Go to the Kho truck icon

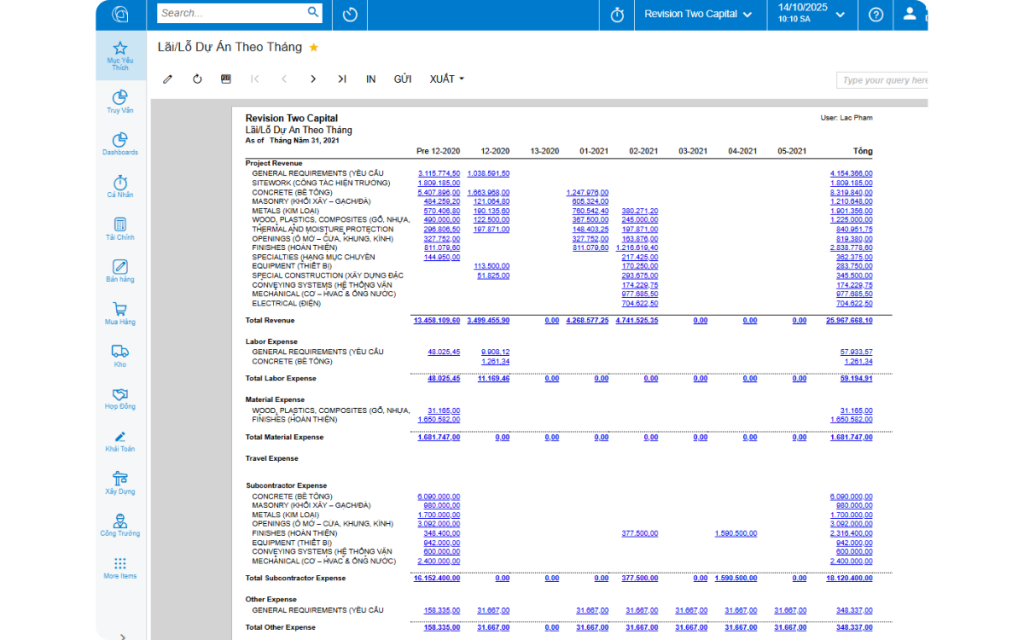(x=120, y=355)
